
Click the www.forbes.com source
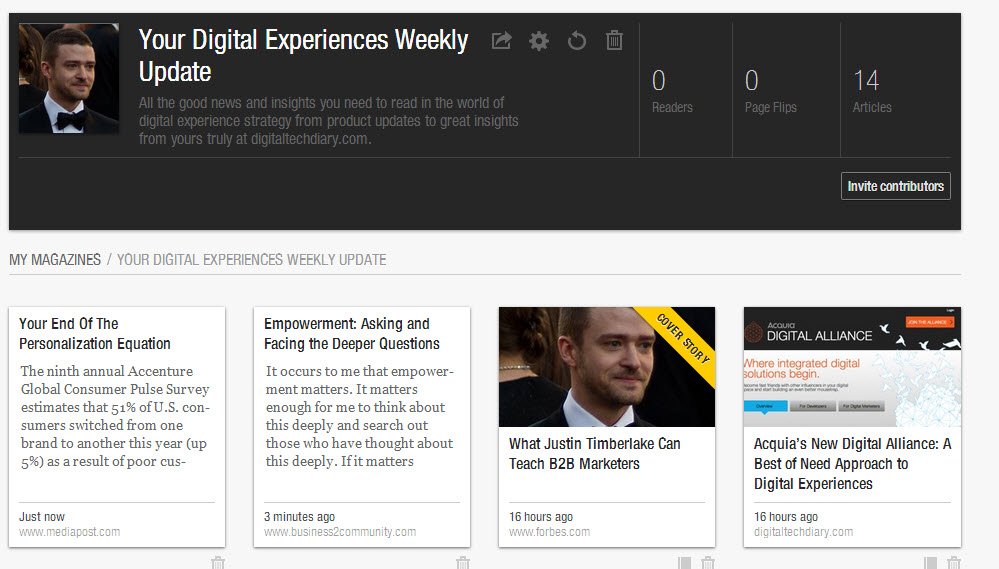click(x=549, y=532)
